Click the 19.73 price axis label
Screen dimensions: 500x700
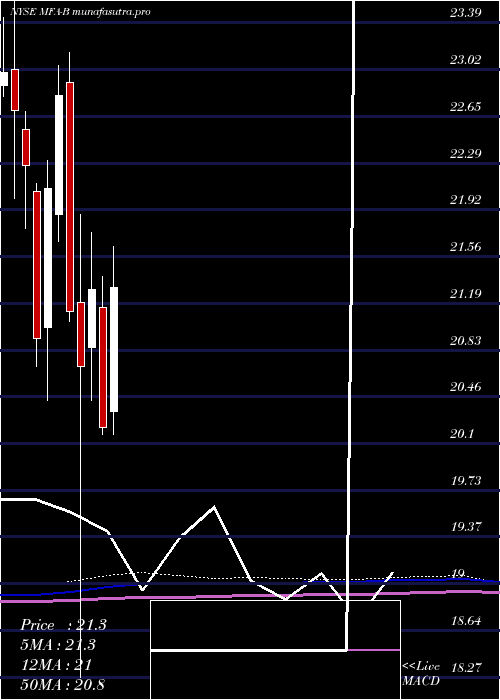click(x=465, y=480)
